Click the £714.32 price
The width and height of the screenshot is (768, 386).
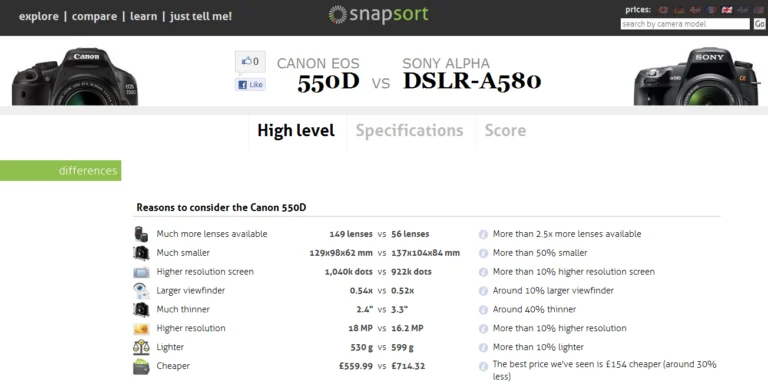coord(408,366)
